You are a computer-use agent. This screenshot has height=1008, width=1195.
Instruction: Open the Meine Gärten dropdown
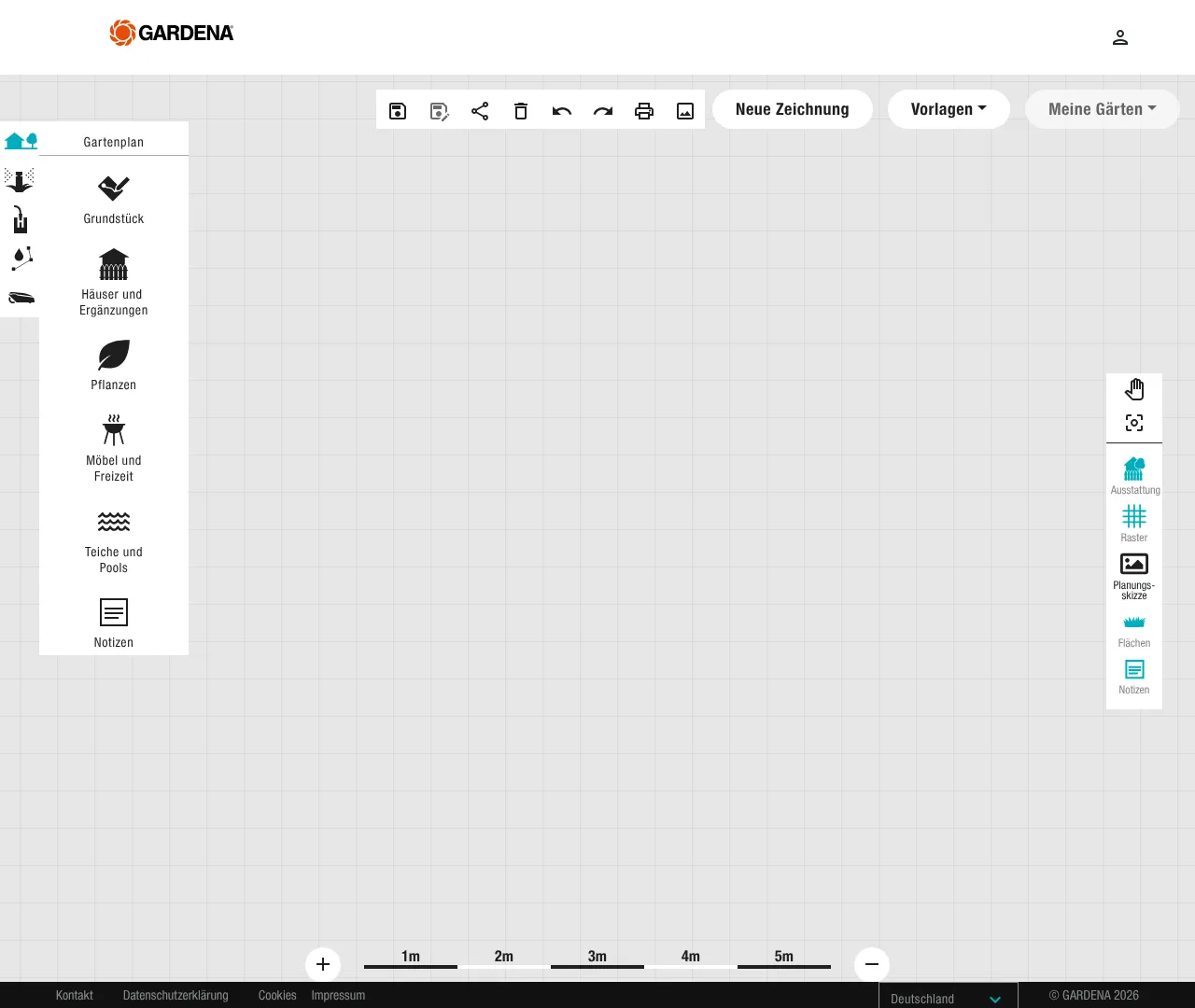pos(1102,109)
